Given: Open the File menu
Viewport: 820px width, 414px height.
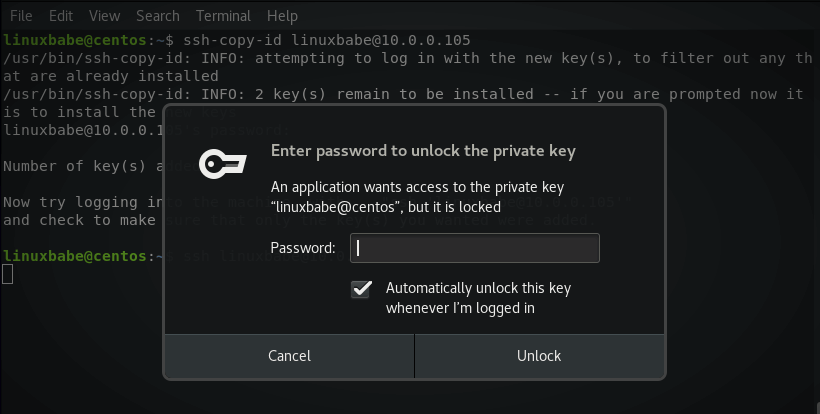Looking at the screenshot, I should pos(21,16).
